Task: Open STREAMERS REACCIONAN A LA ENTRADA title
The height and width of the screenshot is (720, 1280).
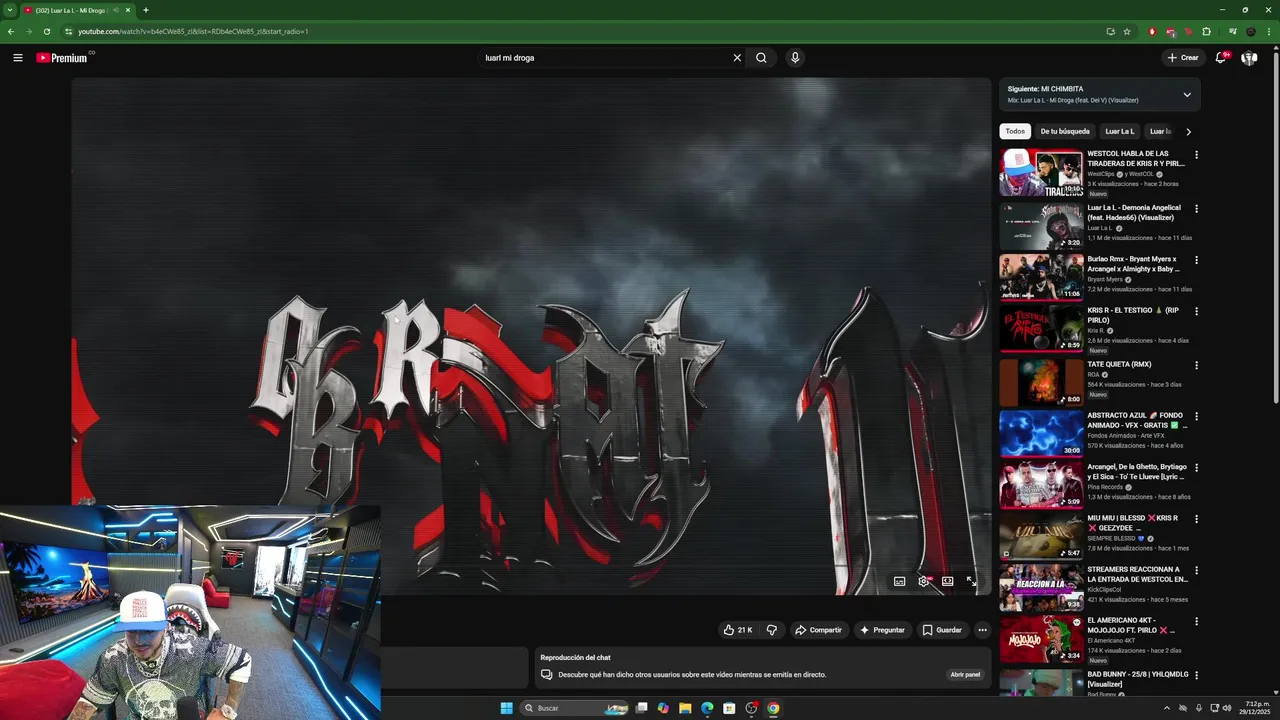Action: click(1137, 574)
